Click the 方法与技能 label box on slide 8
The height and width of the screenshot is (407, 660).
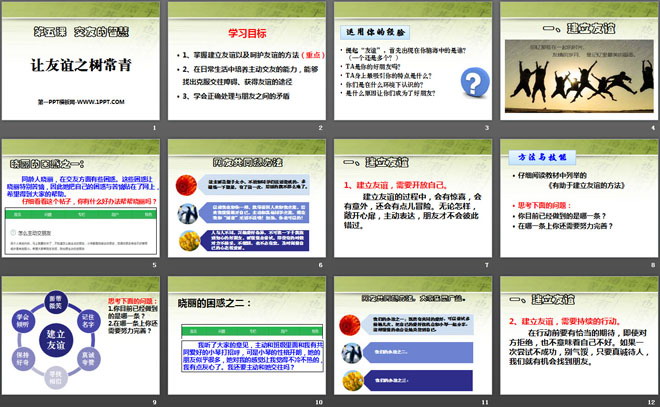542,157
